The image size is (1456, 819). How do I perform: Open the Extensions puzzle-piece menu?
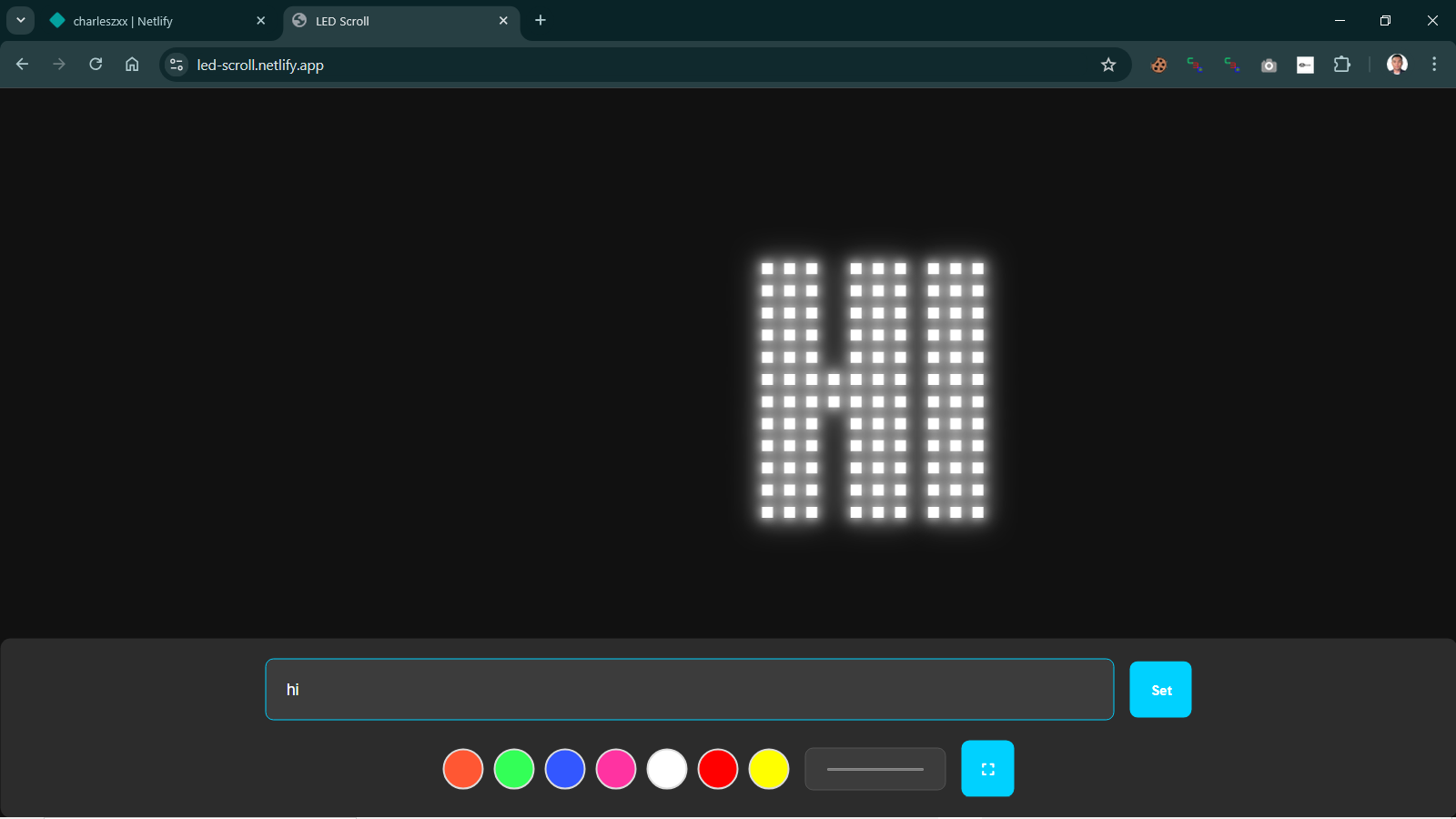click(x=1341, y=65)
